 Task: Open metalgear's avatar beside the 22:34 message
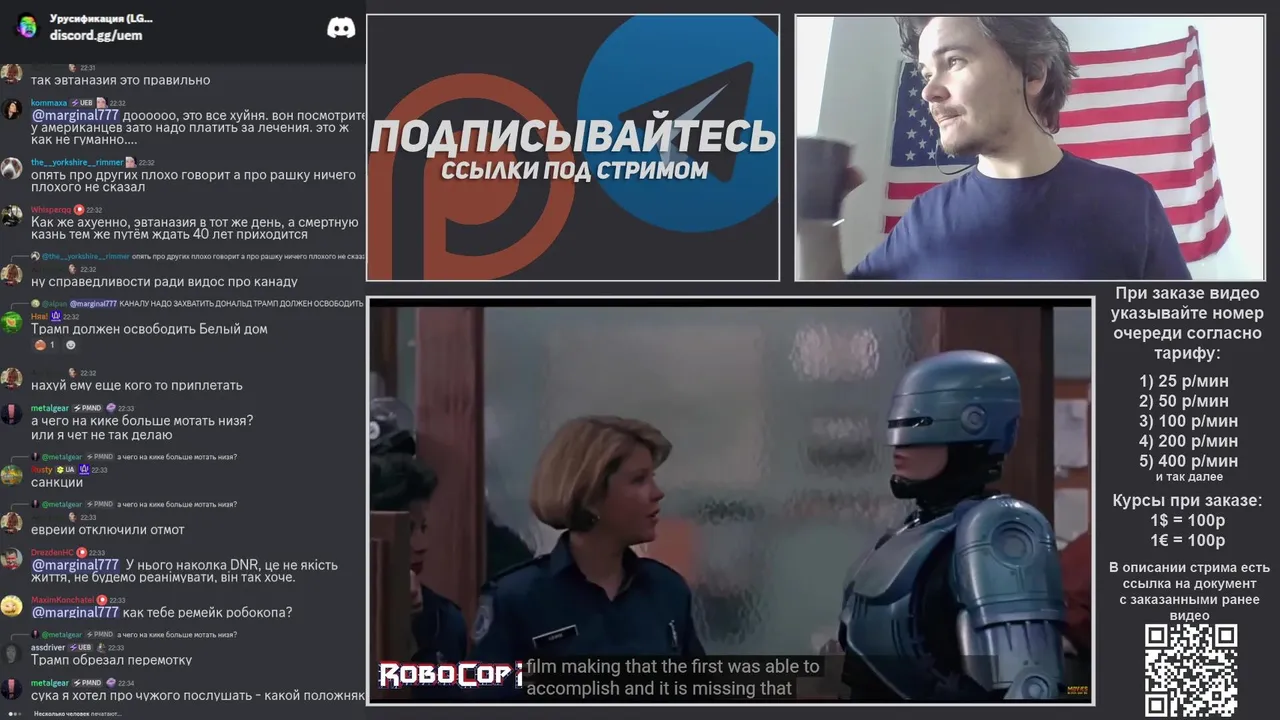coord(11,689)
